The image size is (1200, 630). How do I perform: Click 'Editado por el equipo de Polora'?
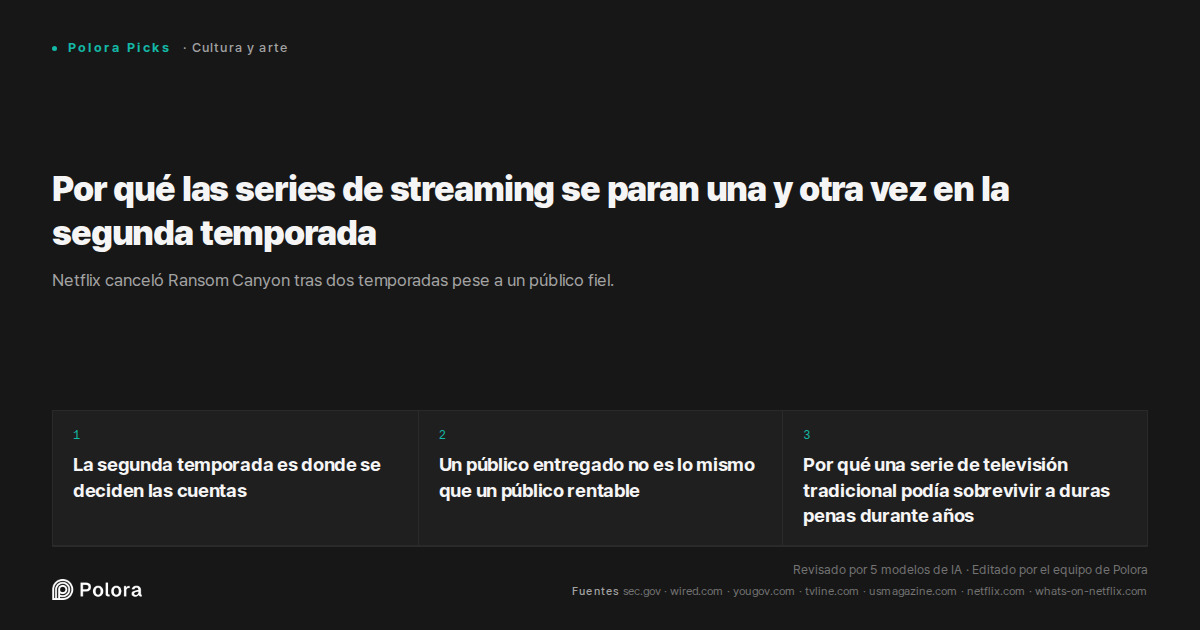[1060, 570]
